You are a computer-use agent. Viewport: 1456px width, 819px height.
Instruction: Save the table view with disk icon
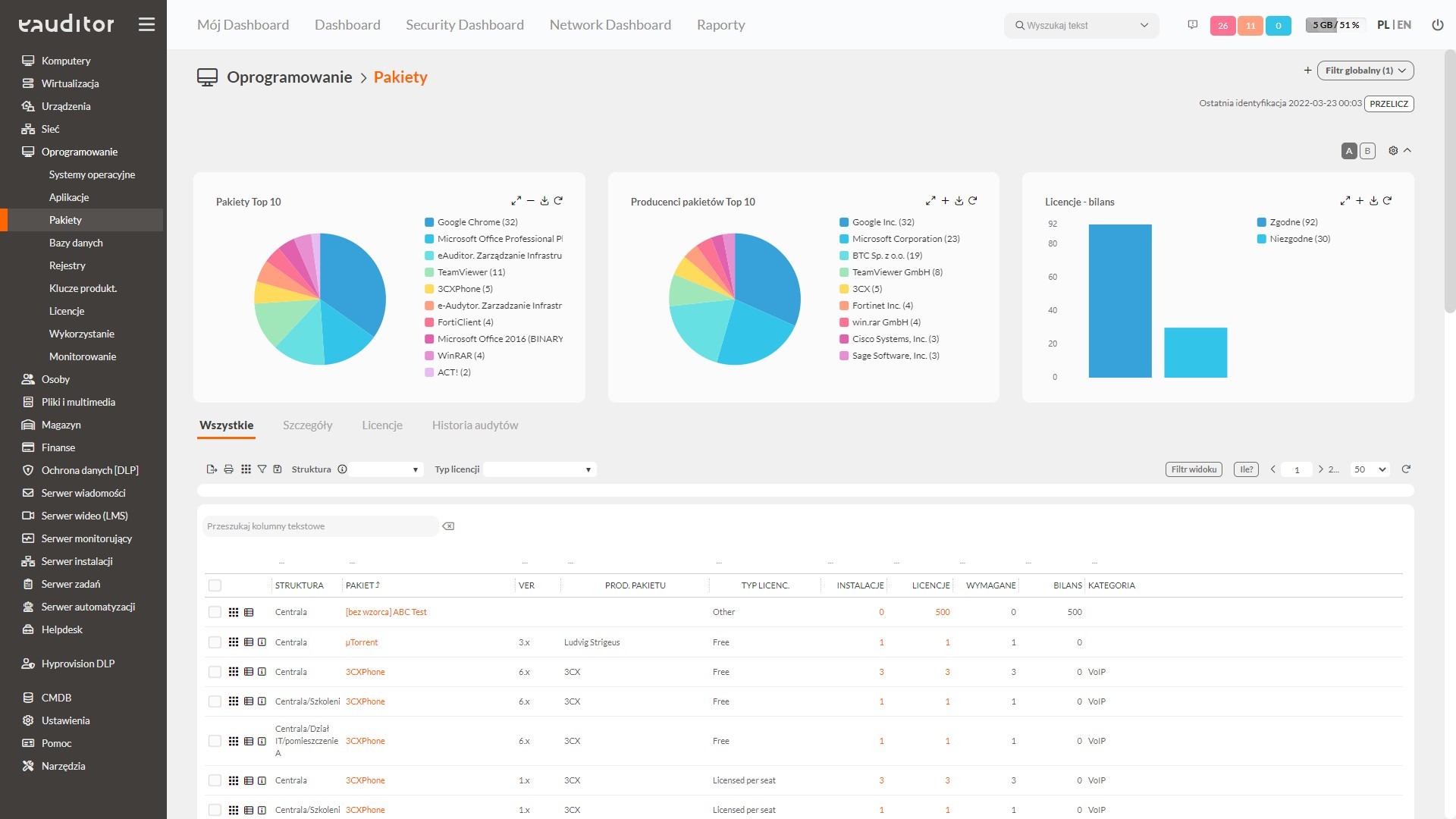click(278, 469)
